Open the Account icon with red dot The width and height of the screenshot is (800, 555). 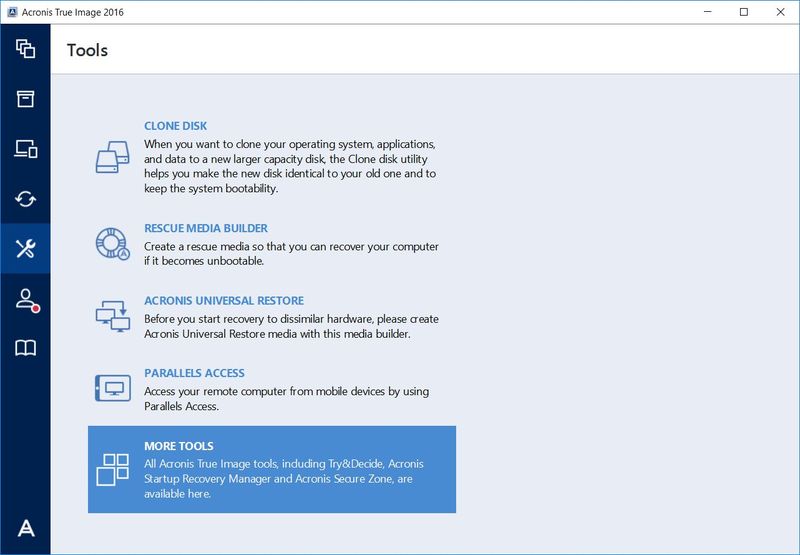coord(25,299)
